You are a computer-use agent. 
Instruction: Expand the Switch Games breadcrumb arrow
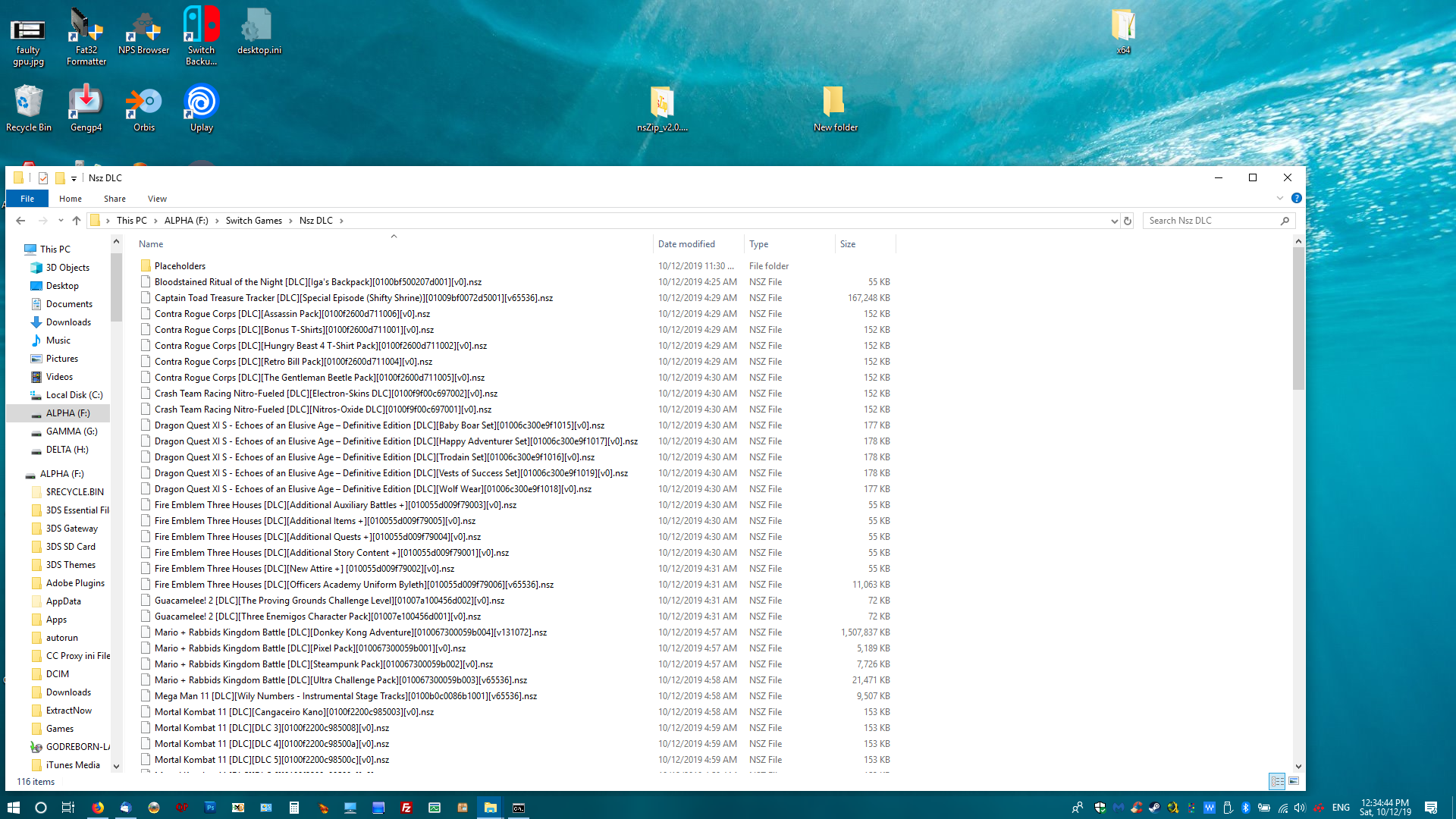tap(290, 221)
